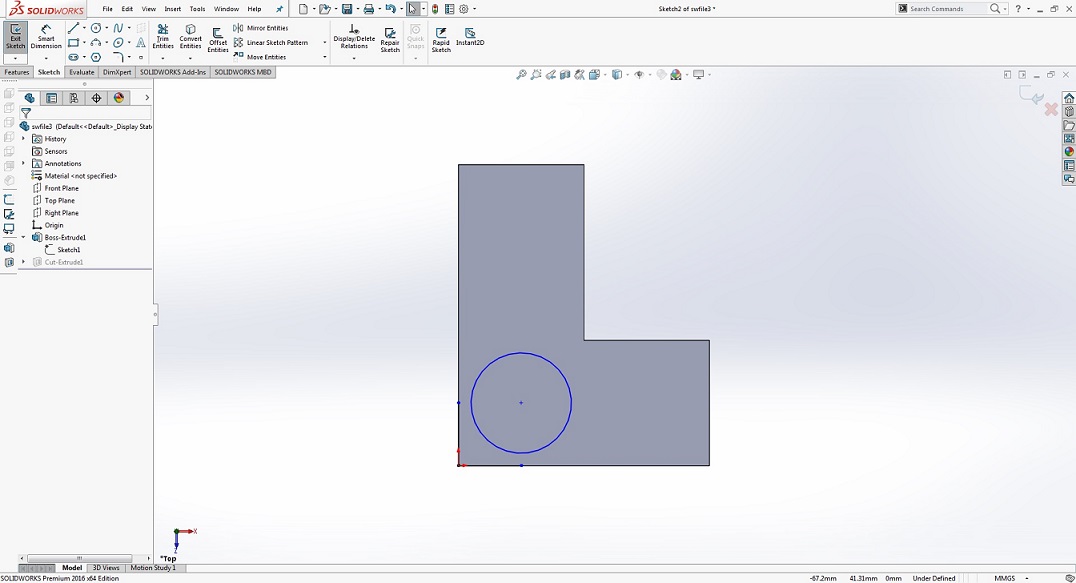
Task: Select the Sketch Fillet tool
Action: tap(118, 57)
